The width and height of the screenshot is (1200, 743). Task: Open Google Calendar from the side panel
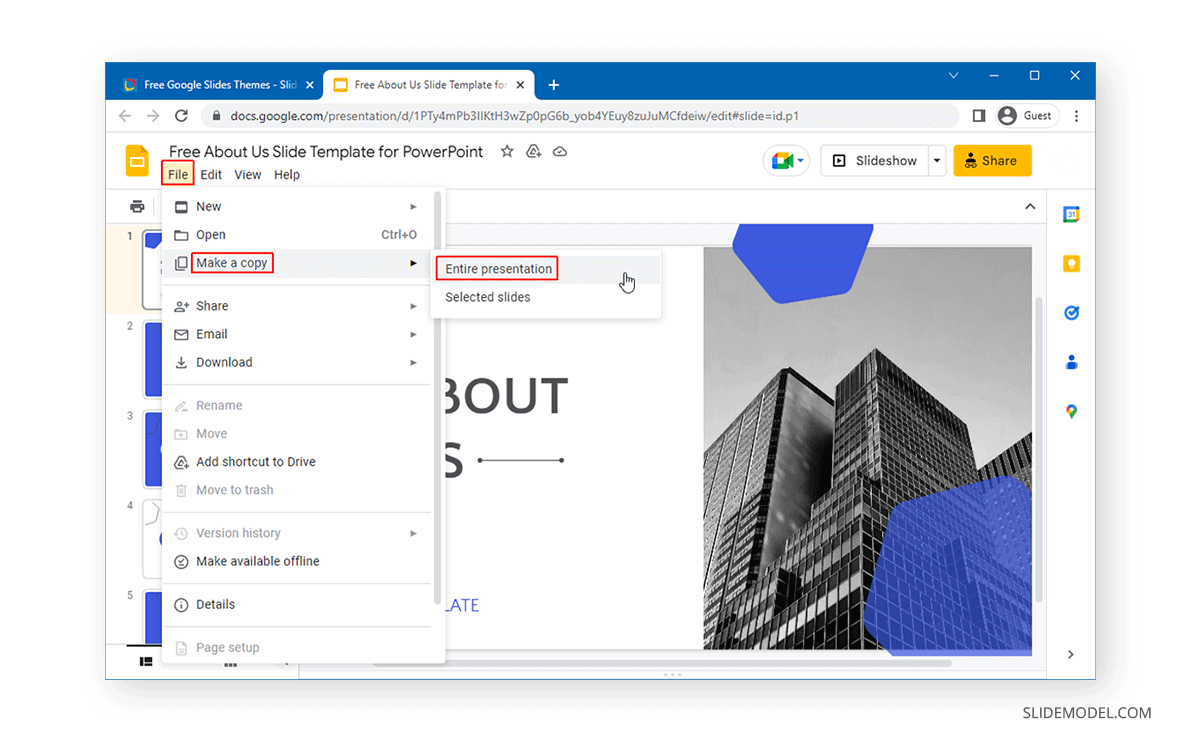[1071, 214]
